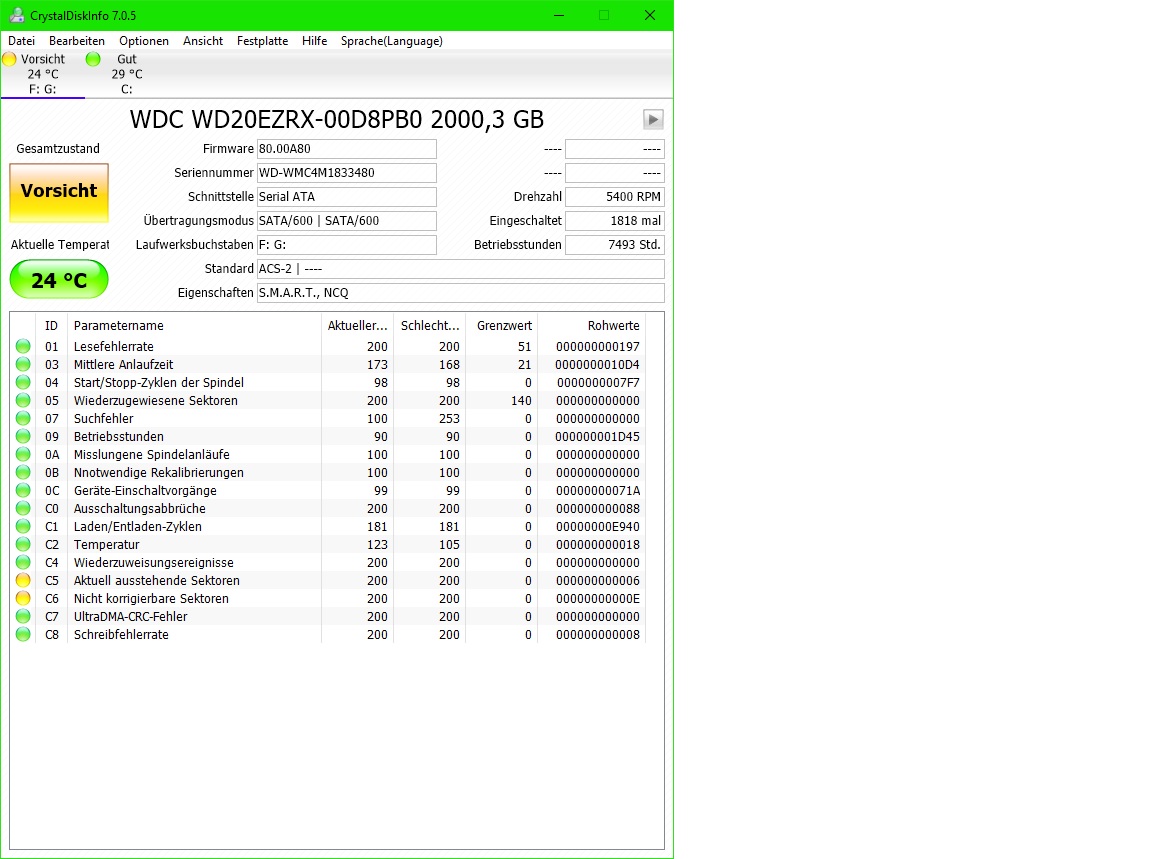
Task: Click raw value 000000000197
Action: tap(598, 346)
